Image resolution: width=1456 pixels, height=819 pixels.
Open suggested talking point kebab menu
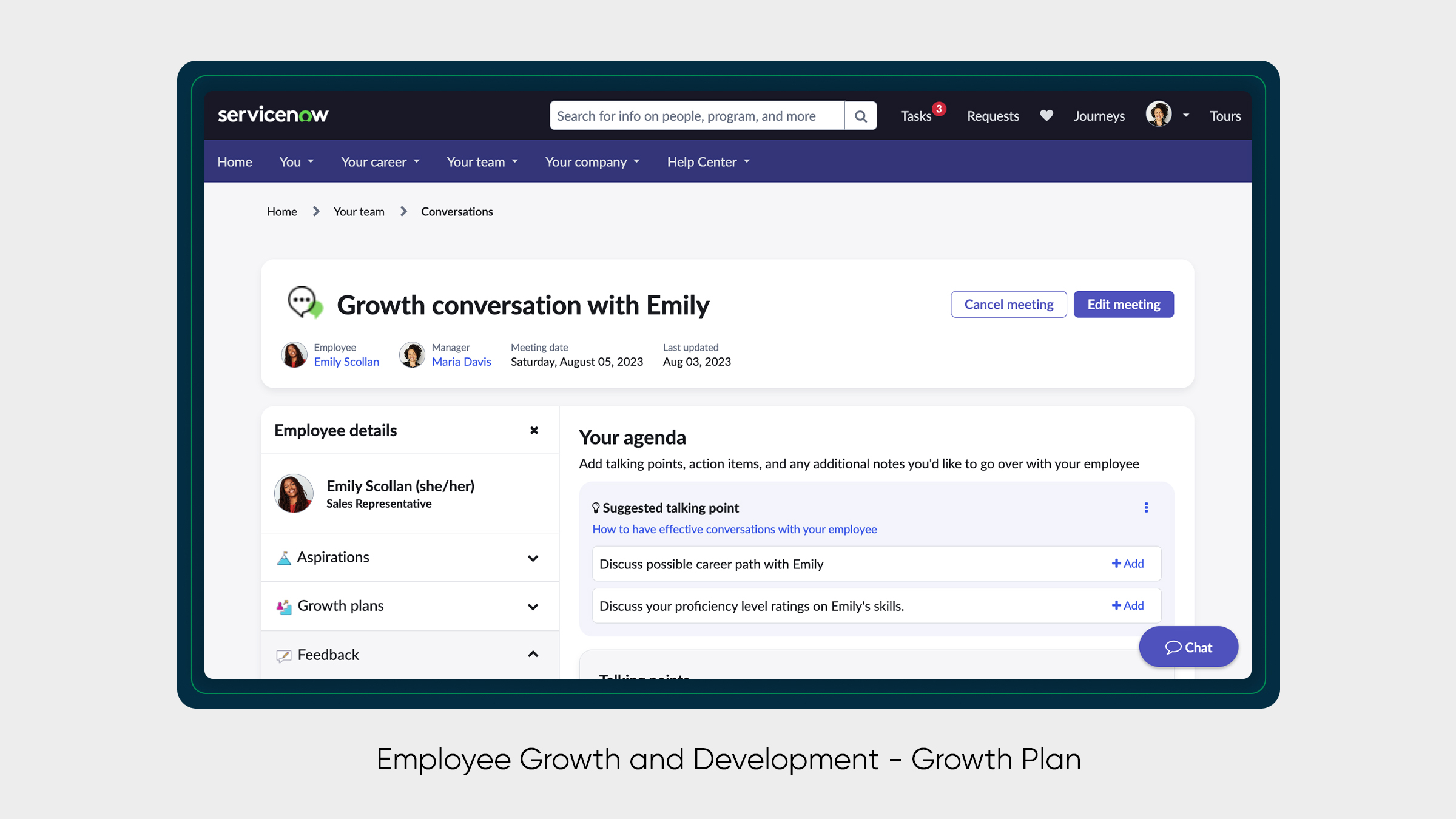point(1146,508)
